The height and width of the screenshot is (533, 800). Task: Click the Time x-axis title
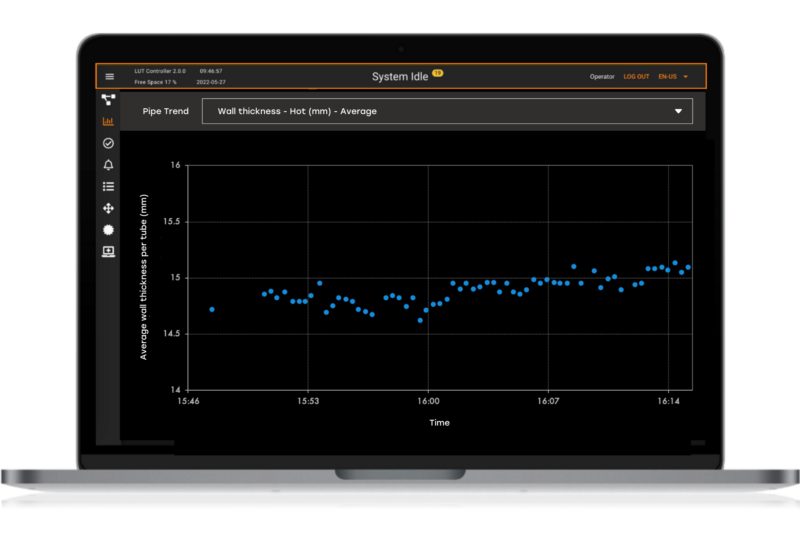[x=439, y=422]
